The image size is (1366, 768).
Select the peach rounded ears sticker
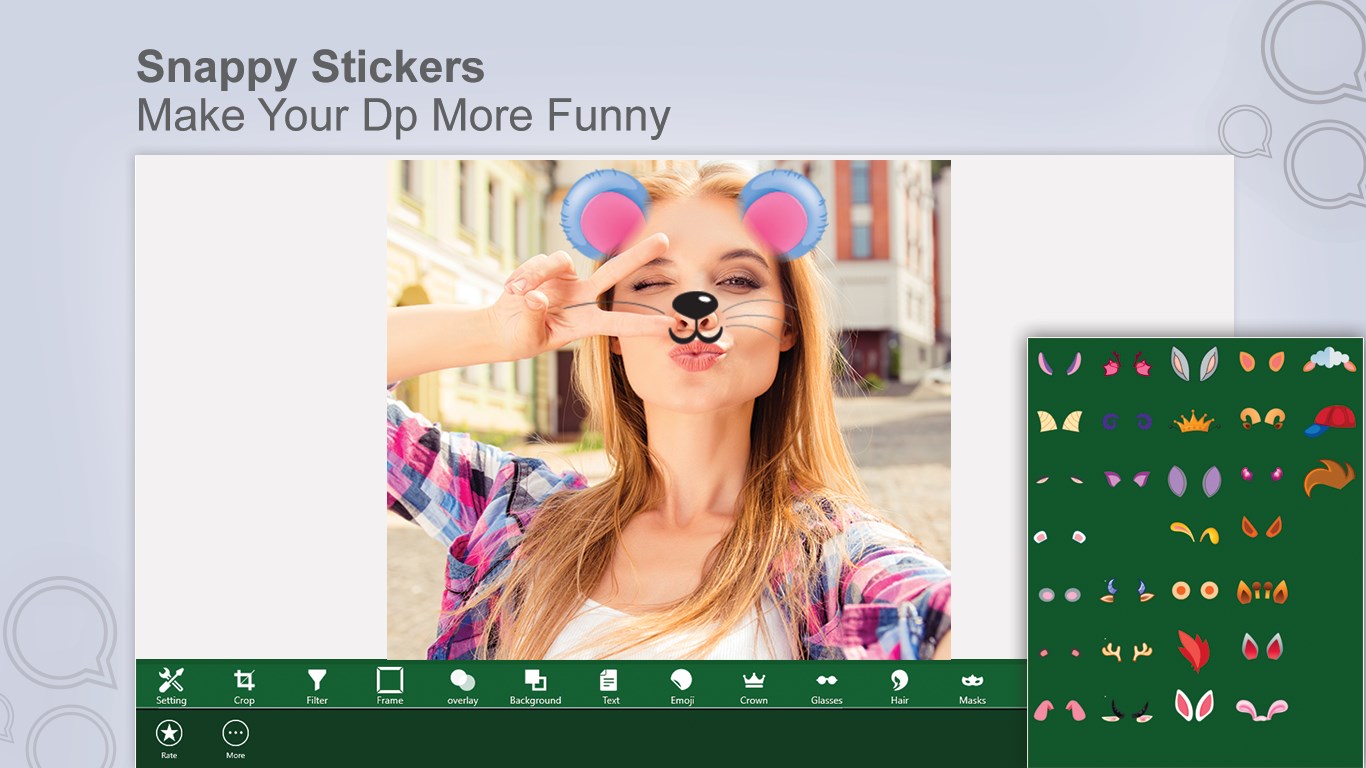pos(1262,362)
